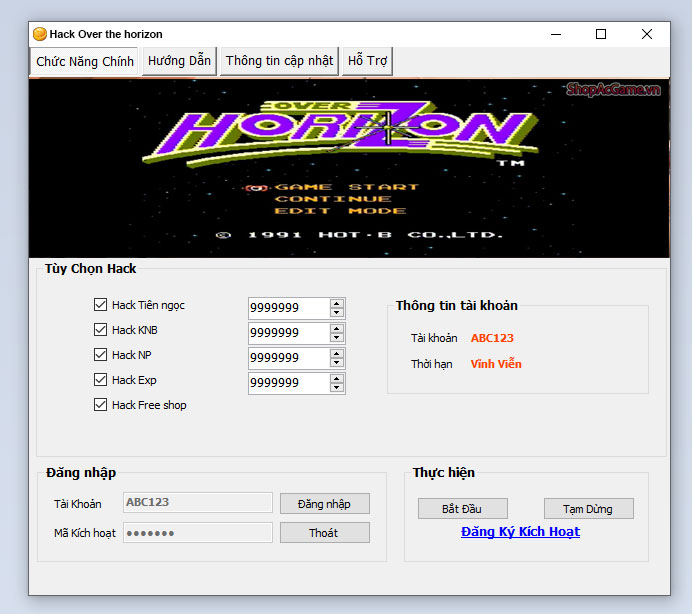Viewport: 693px width, 616px height.
Task: Click the Thoát button
Action: tap(325, 533)
